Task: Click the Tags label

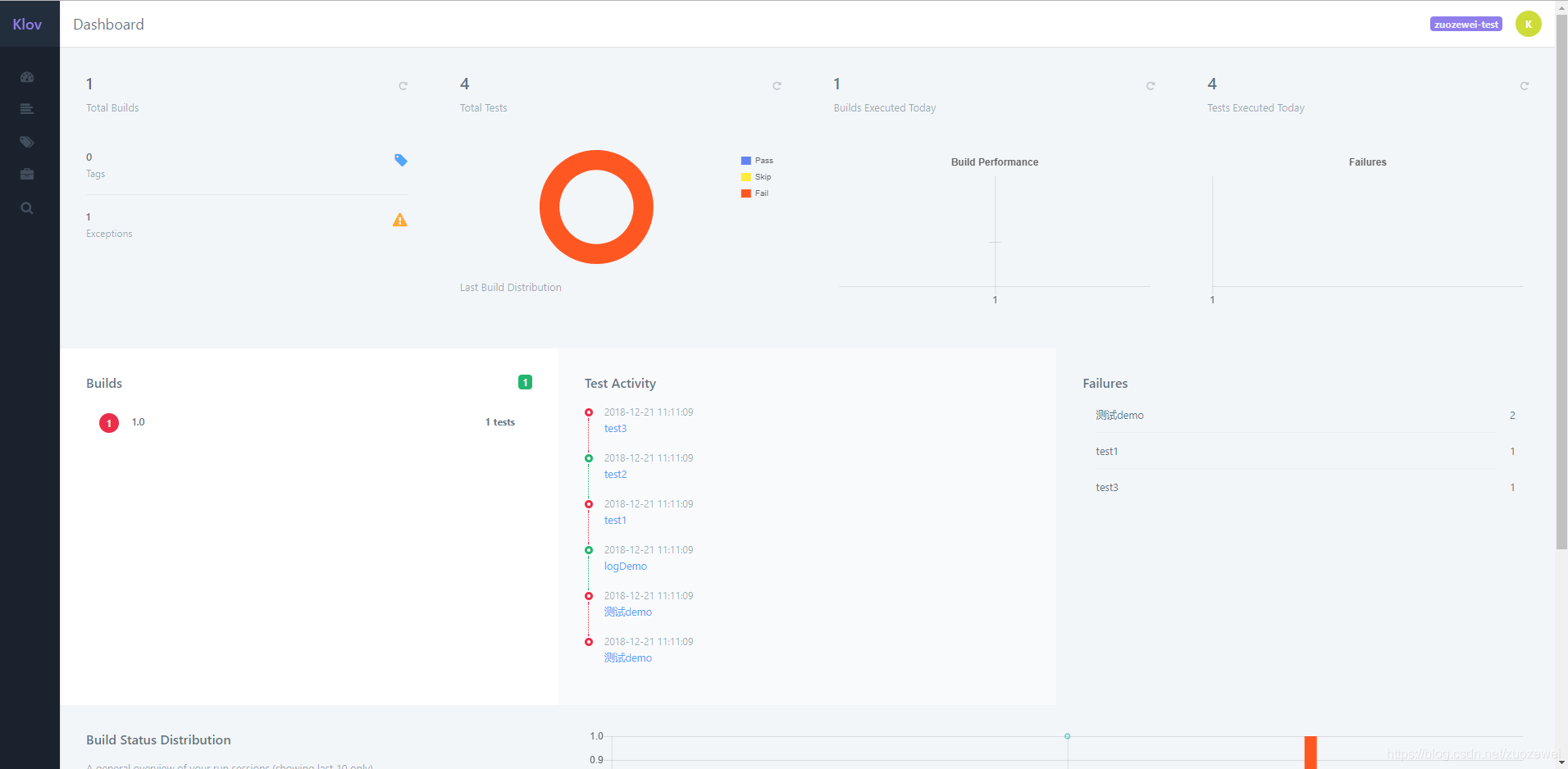Action: pos(96,174)
